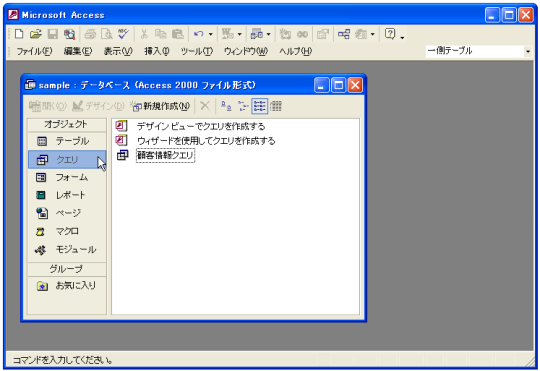This screenshot has width=540, height=371.
Task: Open the 編集(E) menu
Action: [78, 51]
